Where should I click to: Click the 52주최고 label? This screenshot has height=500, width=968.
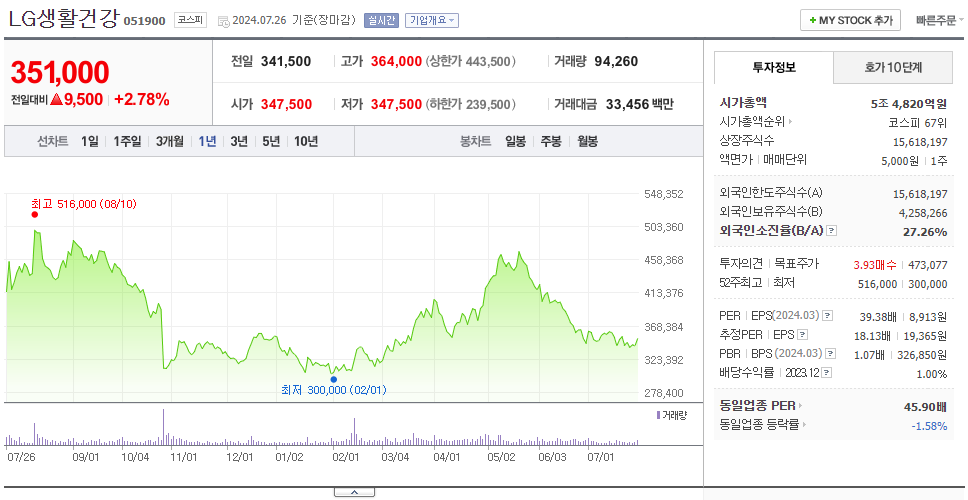740,283
